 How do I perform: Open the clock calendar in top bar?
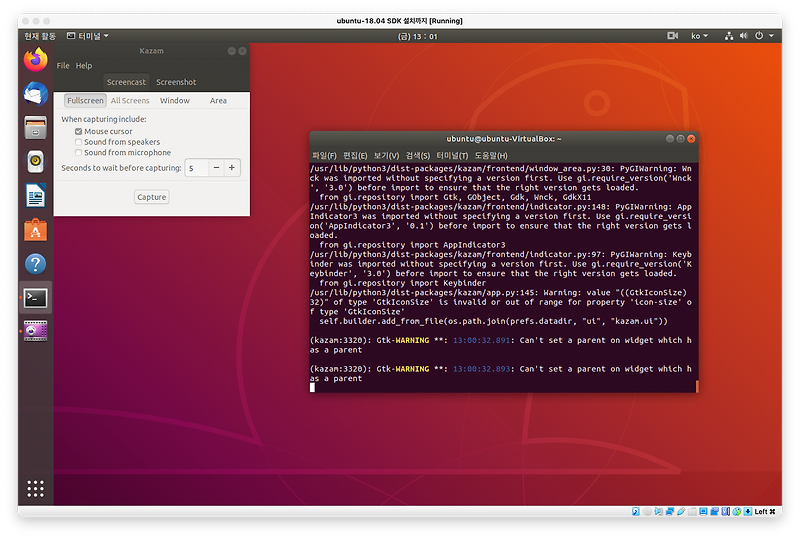click(417, 36)
